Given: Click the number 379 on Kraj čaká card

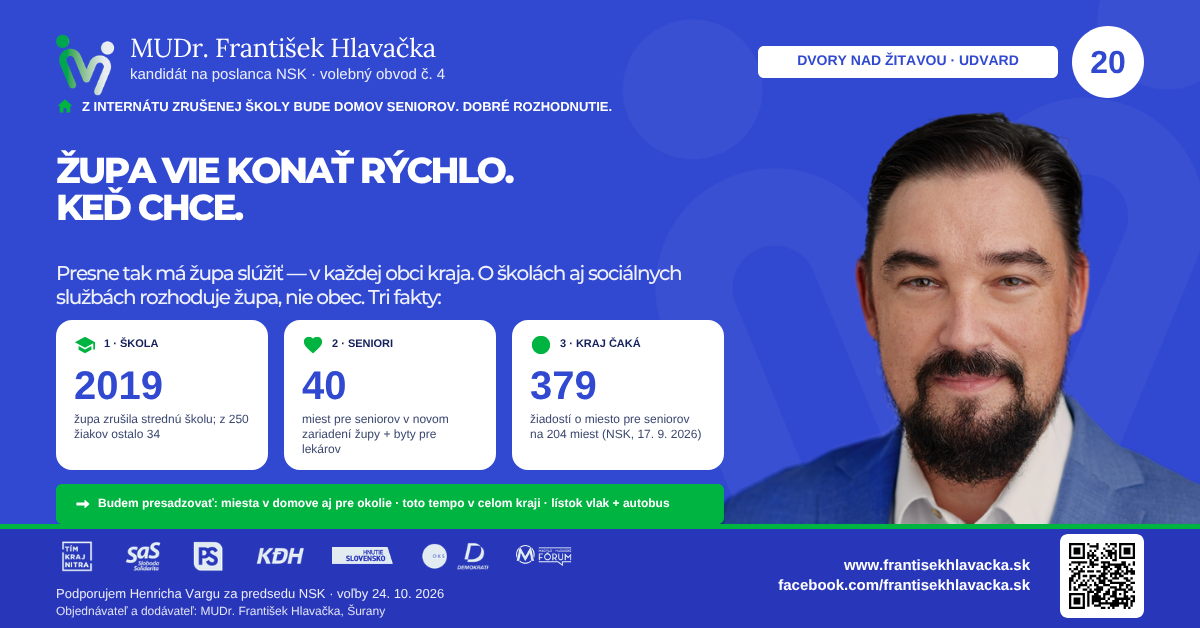Looking at the screenshot, I should pos(563,386).
